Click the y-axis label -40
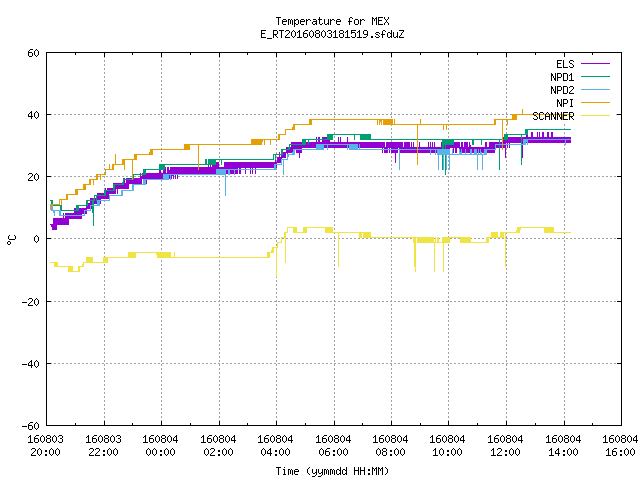This screenshot has height=480, width=640. tap(31, 364)
